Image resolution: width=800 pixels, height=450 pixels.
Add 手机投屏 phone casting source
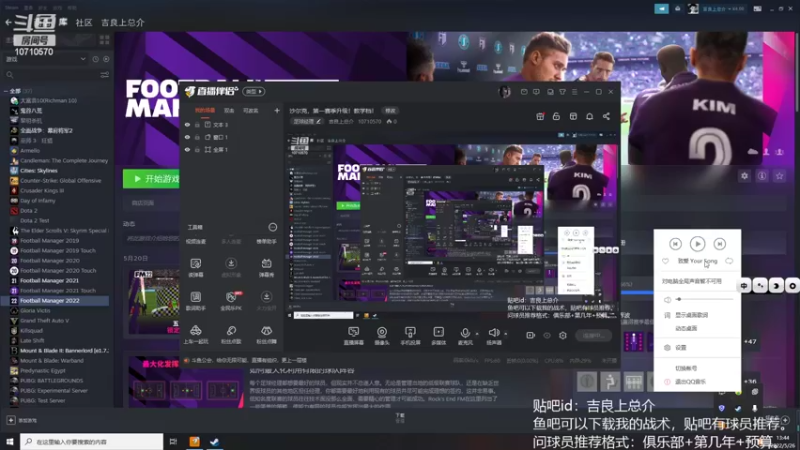[410, 336]
